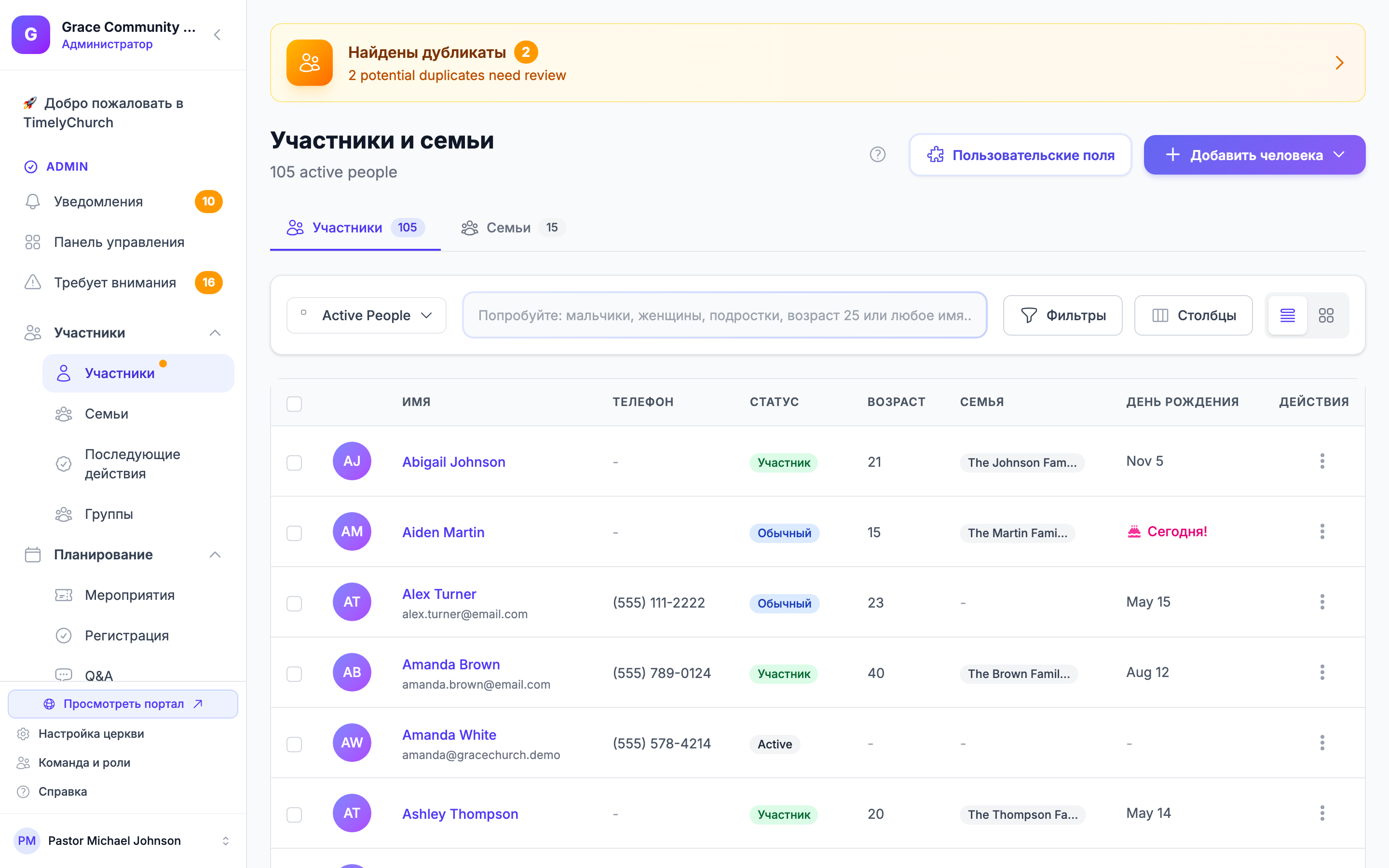Click the people search input field
This screenshot has width=1389, height=868.
coord(724,315)
